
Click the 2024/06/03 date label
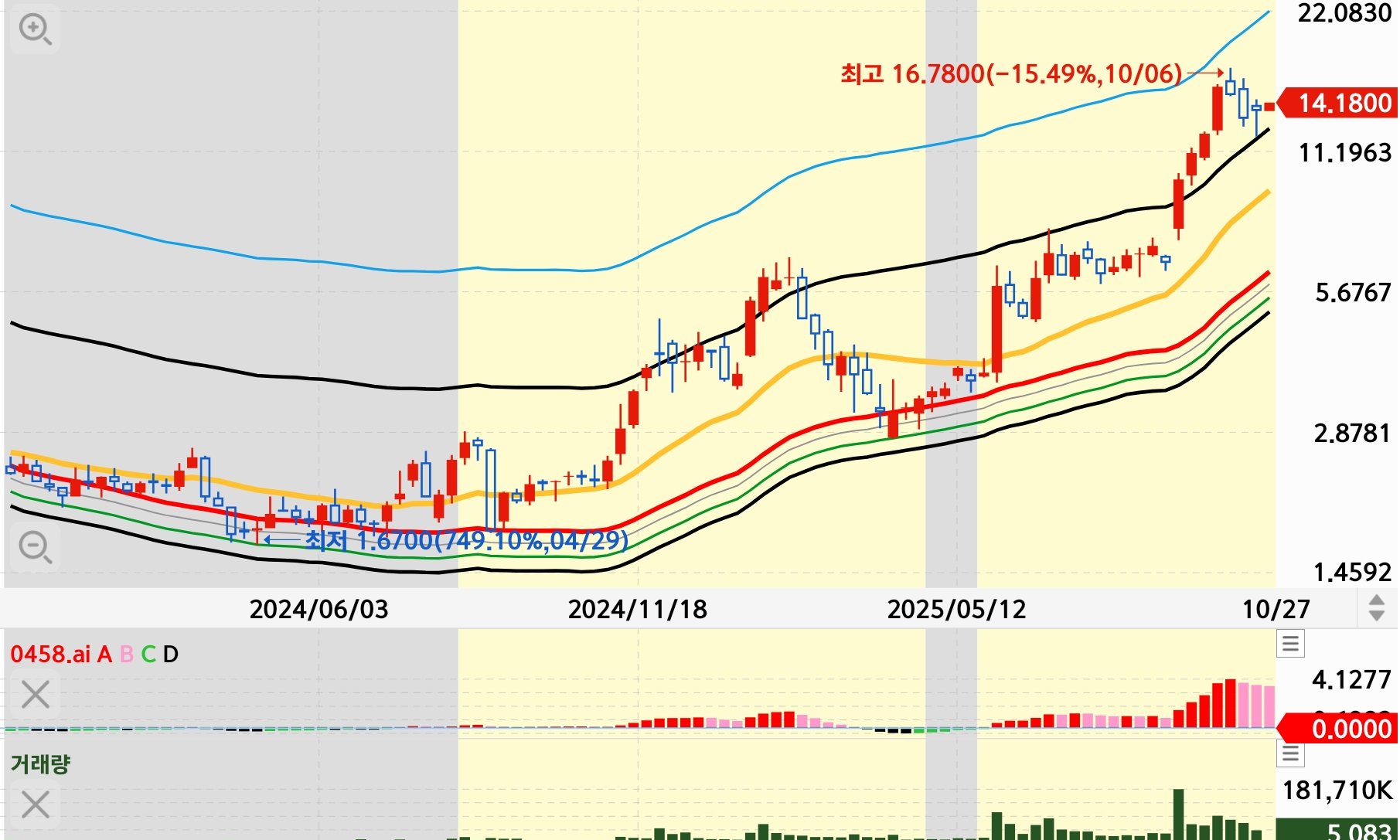[318, 609]
